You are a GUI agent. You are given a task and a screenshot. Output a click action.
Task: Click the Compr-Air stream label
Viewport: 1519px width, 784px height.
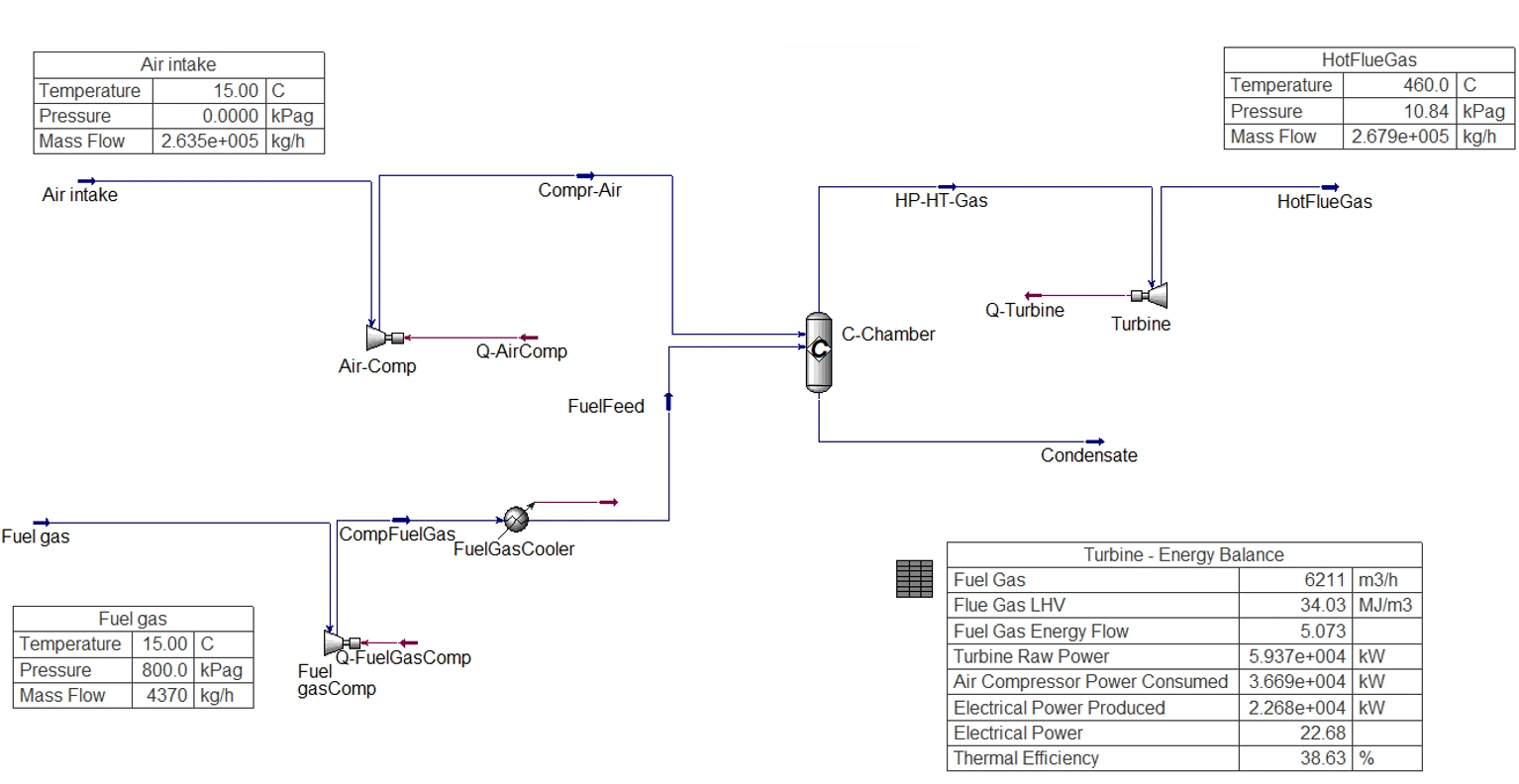coord(580,190)
